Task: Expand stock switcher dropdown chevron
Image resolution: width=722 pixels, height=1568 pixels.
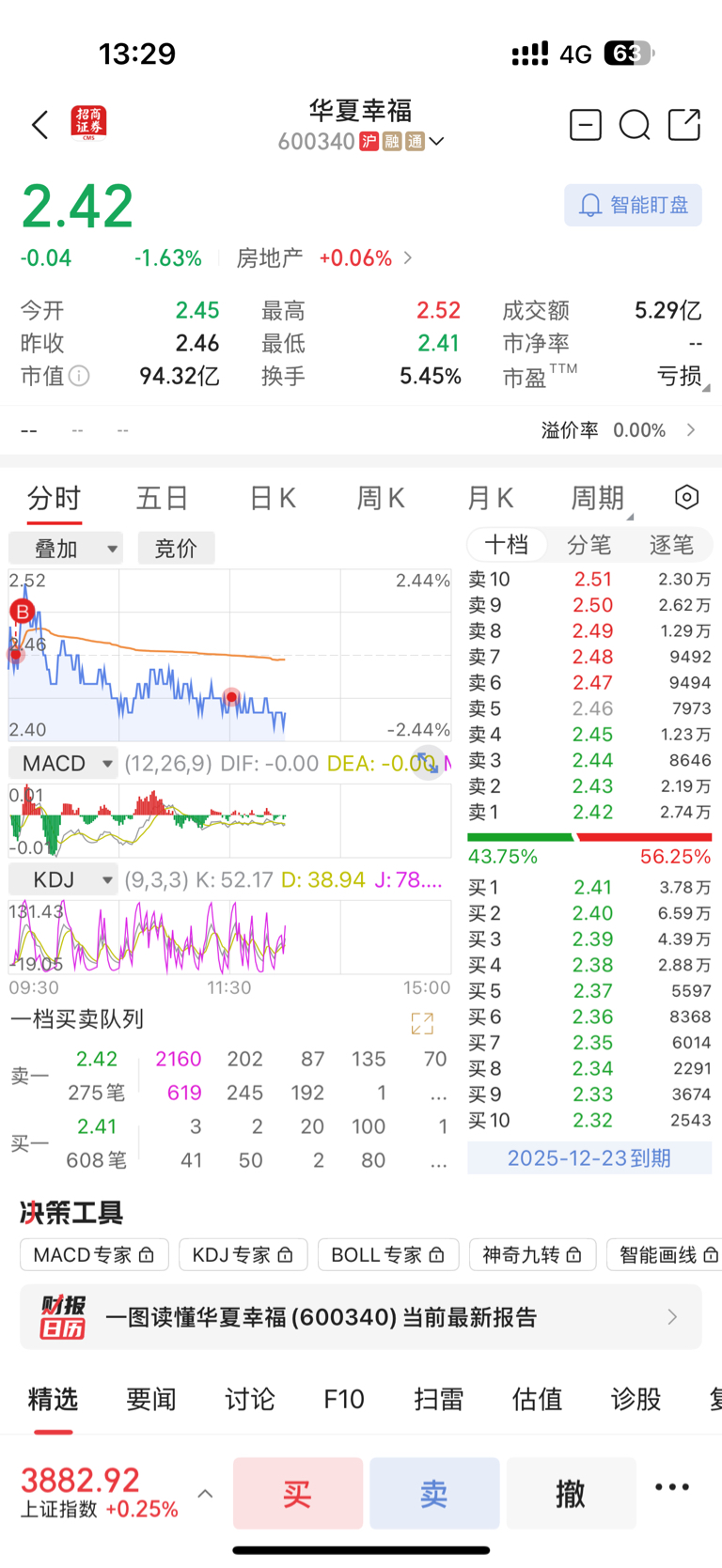Action: [436, 142]
